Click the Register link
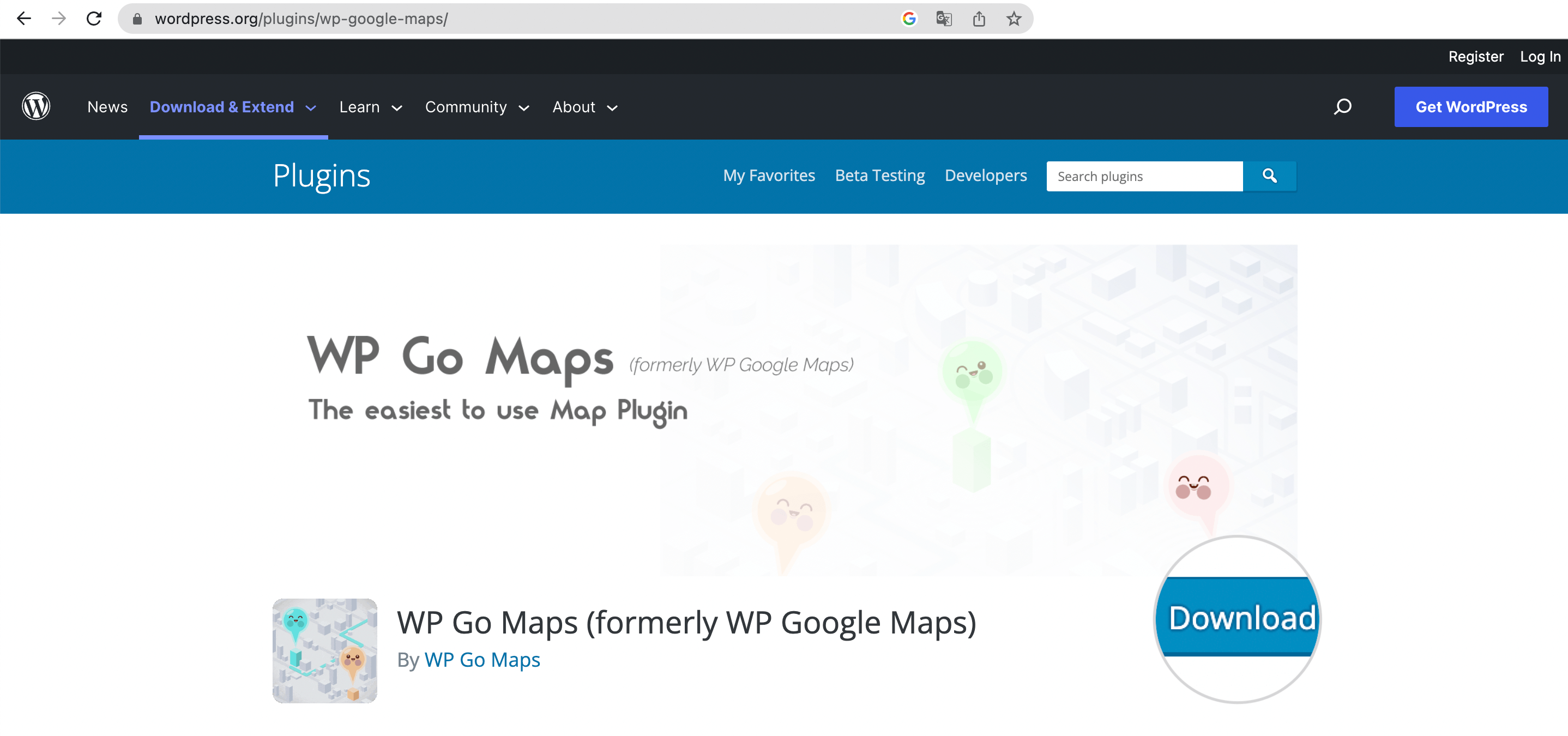The width and height of the screenshot is (1568, 736). tap(1475, 57)
